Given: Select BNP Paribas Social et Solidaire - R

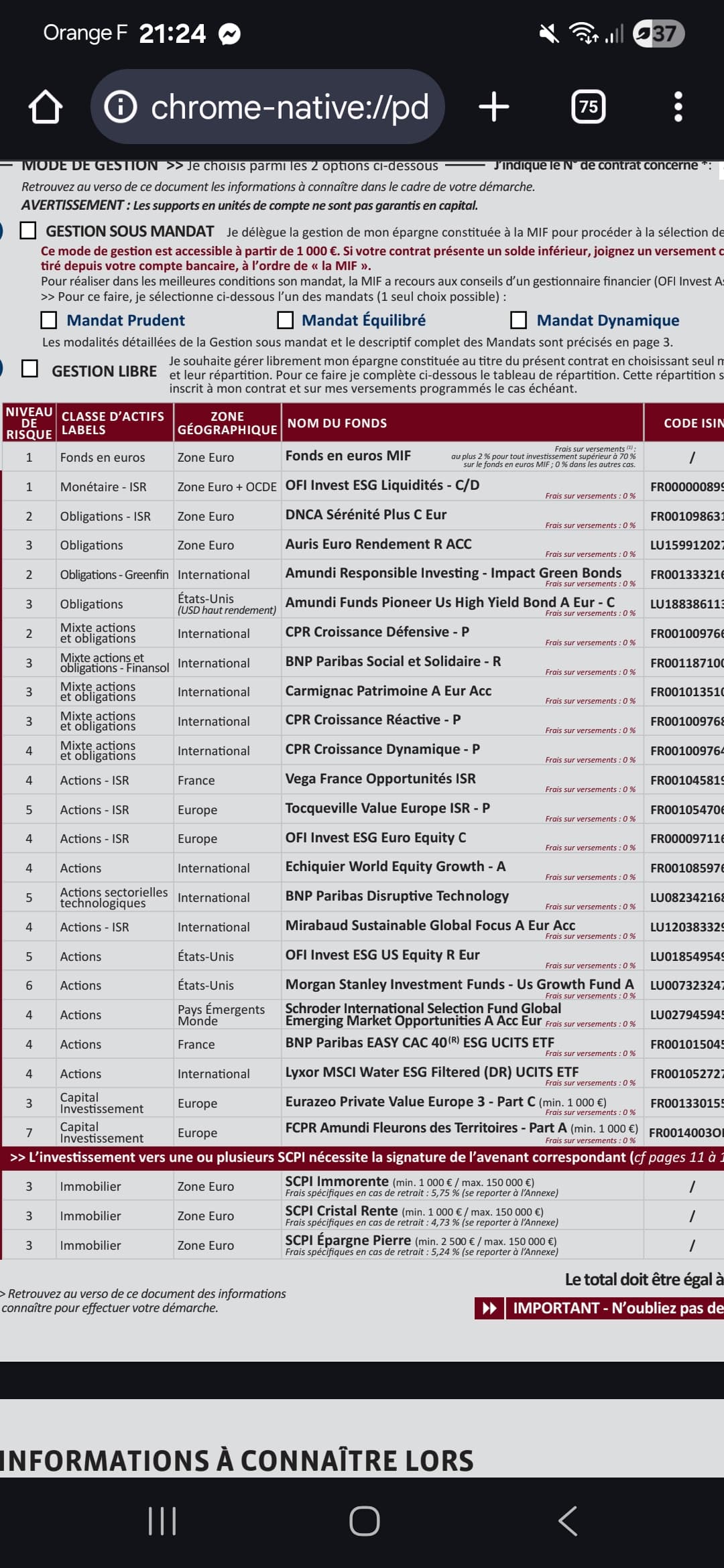Looking at the screenshot, I should point(394,661).
